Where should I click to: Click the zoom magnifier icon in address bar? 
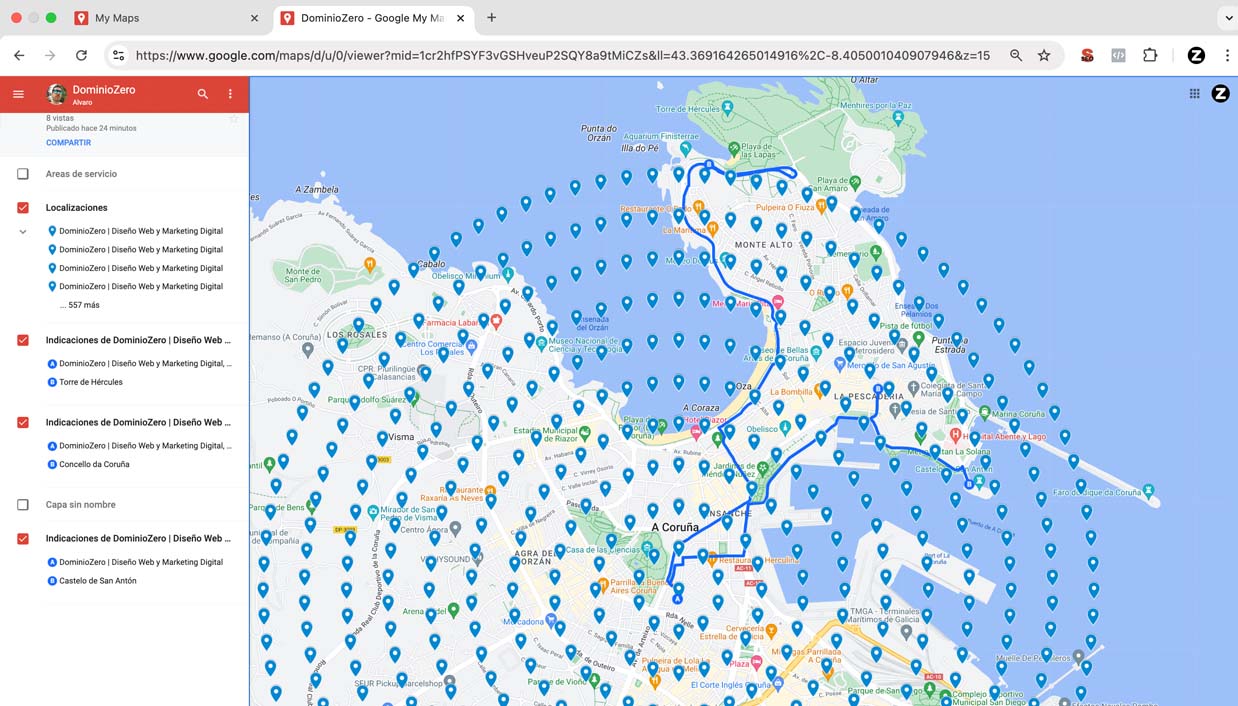[x=1016, y=56]
